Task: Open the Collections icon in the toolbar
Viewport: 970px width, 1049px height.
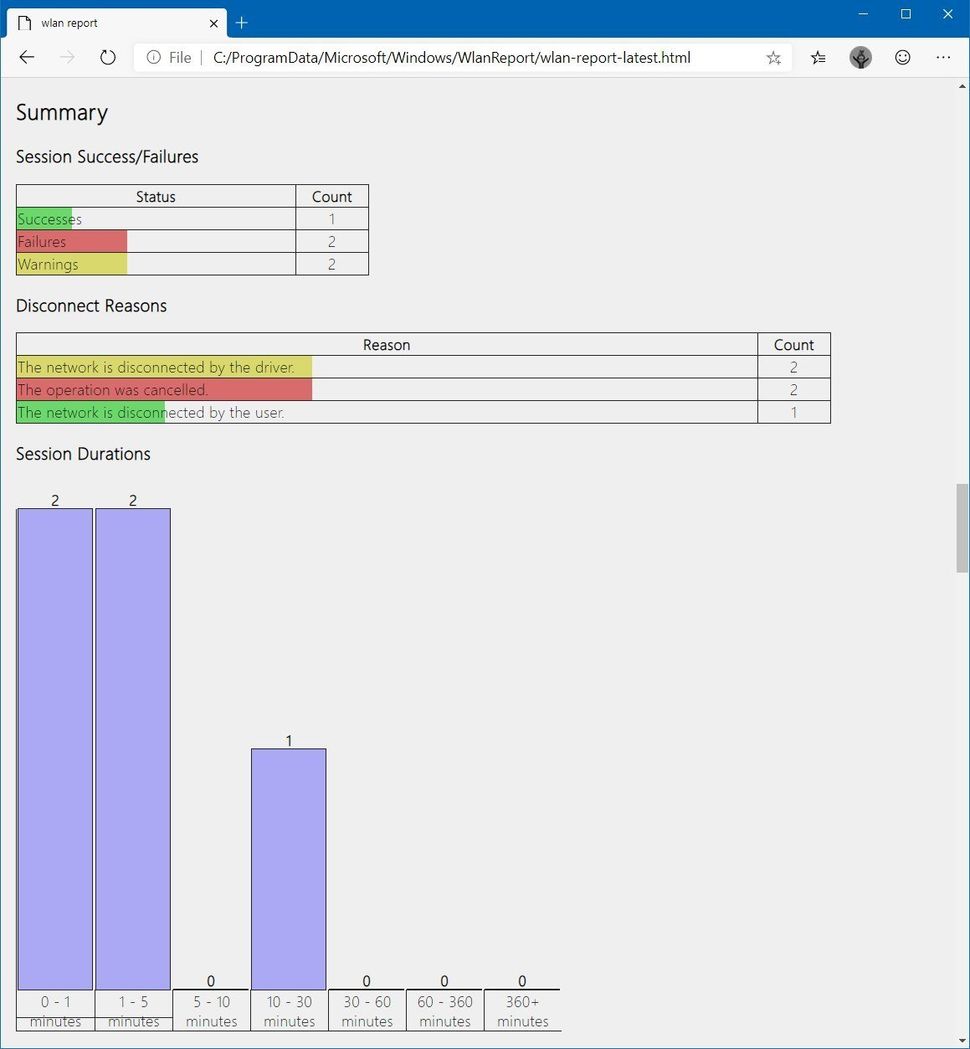Action: (x=818, y=57)
